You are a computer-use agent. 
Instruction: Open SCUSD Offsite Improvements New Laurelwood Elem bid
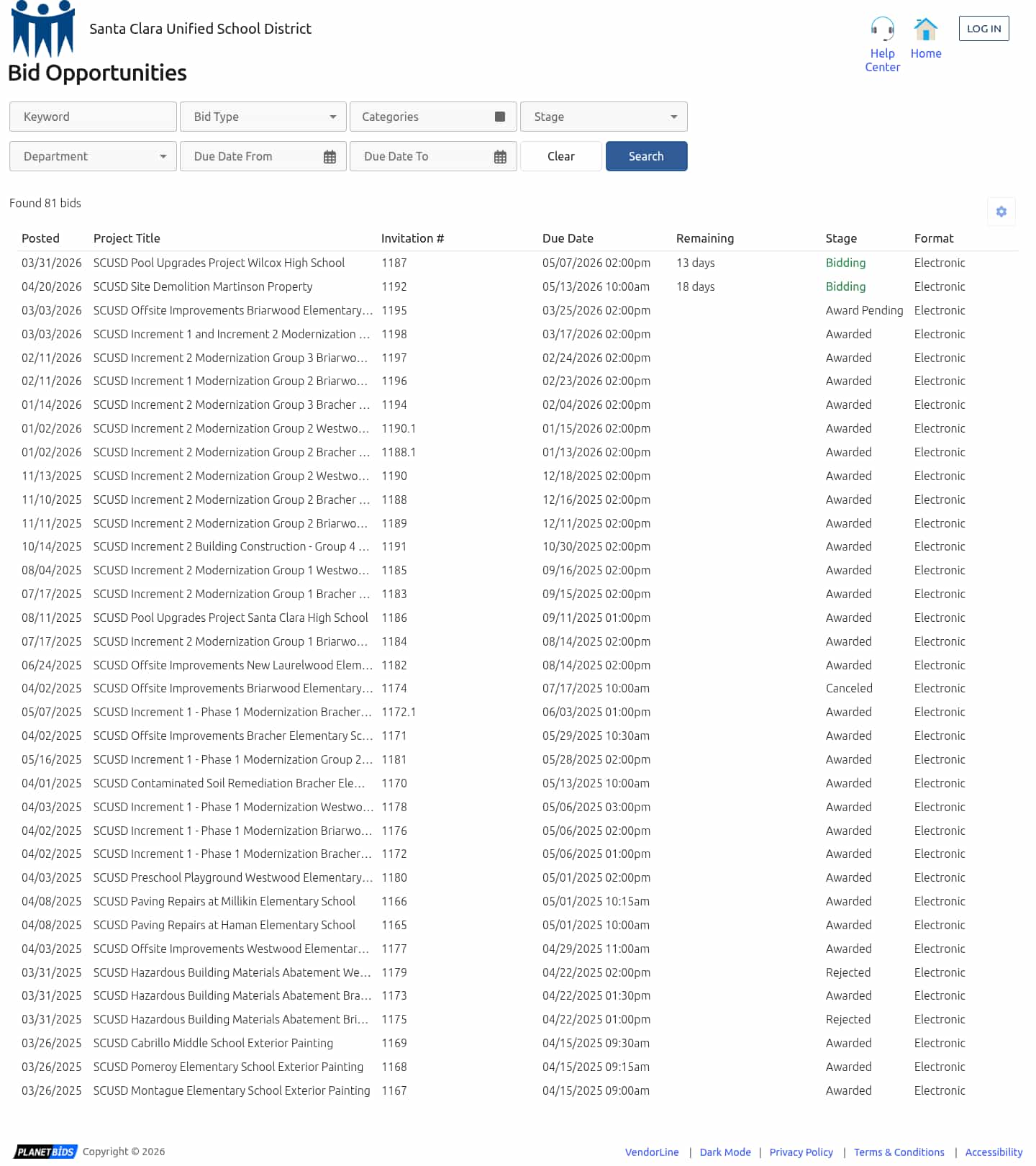pyautogui.click(x=233, y=665)
